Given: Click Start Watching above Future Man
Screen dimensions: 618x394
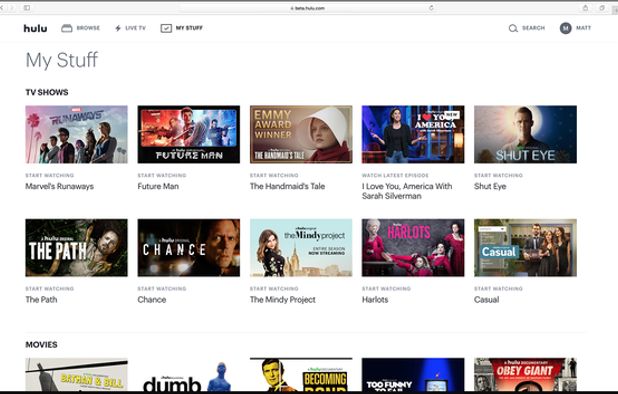Looking at the screenshot, I should coord(162,175).
